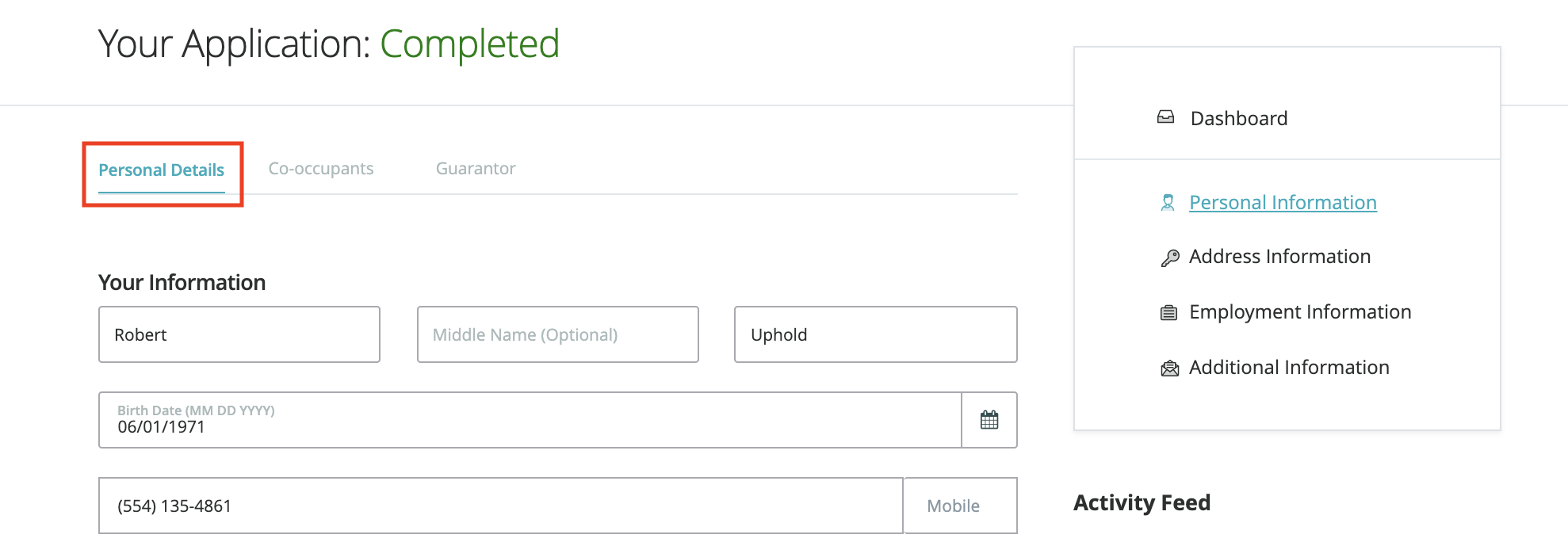Image resolution: width=1568 pixels, height=542 pixels.
Task: Click the Personal Information person icon
Action: [1168, 203]
